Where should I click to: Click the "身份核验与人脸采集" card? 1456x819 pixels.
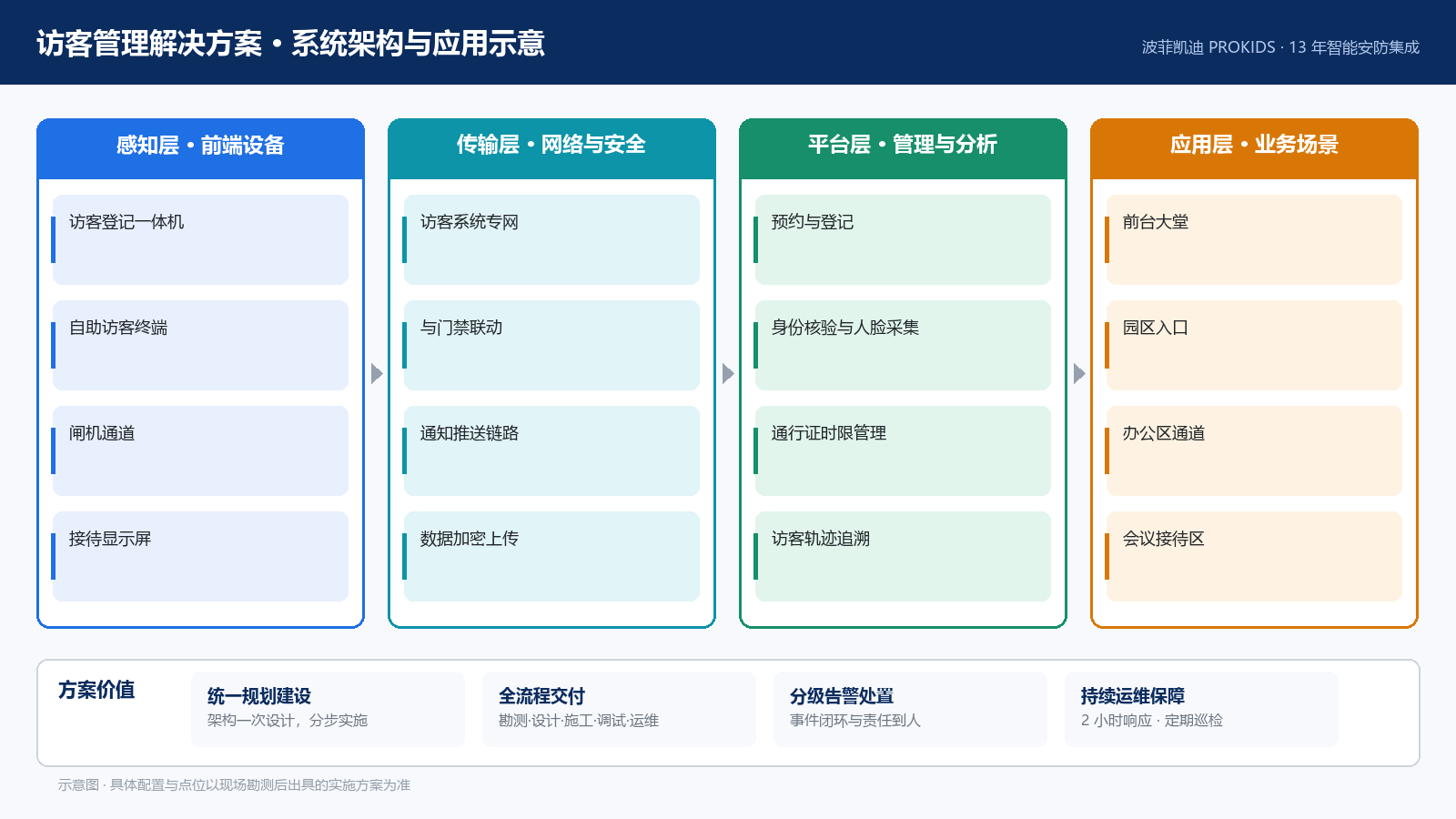coord(903,345)
